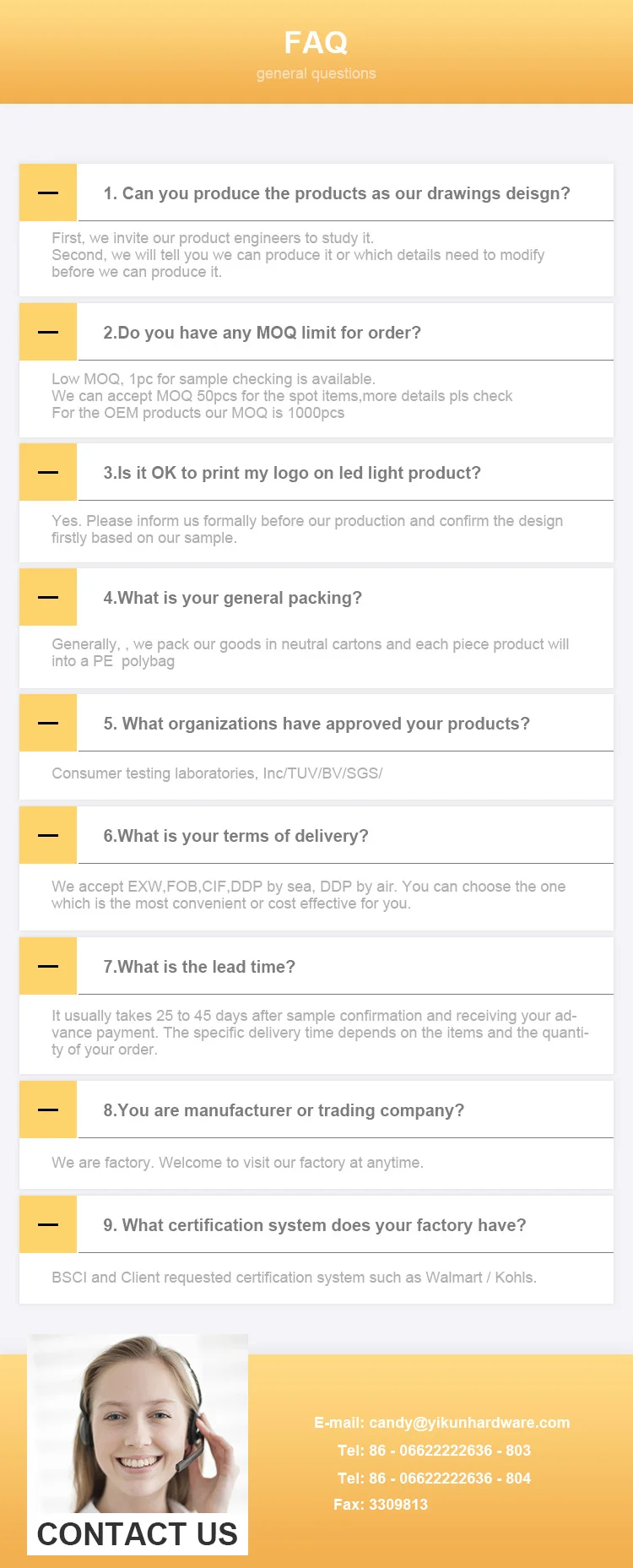
Task: Collapse the MOQ limit question minus icon
Action: coord(48,332)
